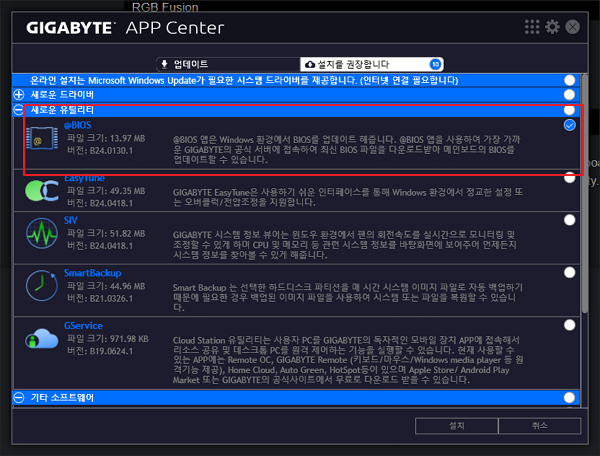
Task: Uncheck the @BIOS selection checkbox
Action: pos(569,125)
